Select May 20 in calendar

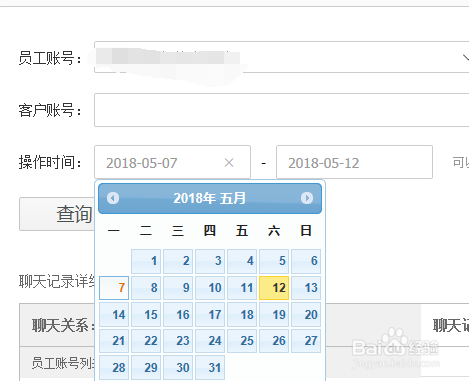(x=306, y=314)
